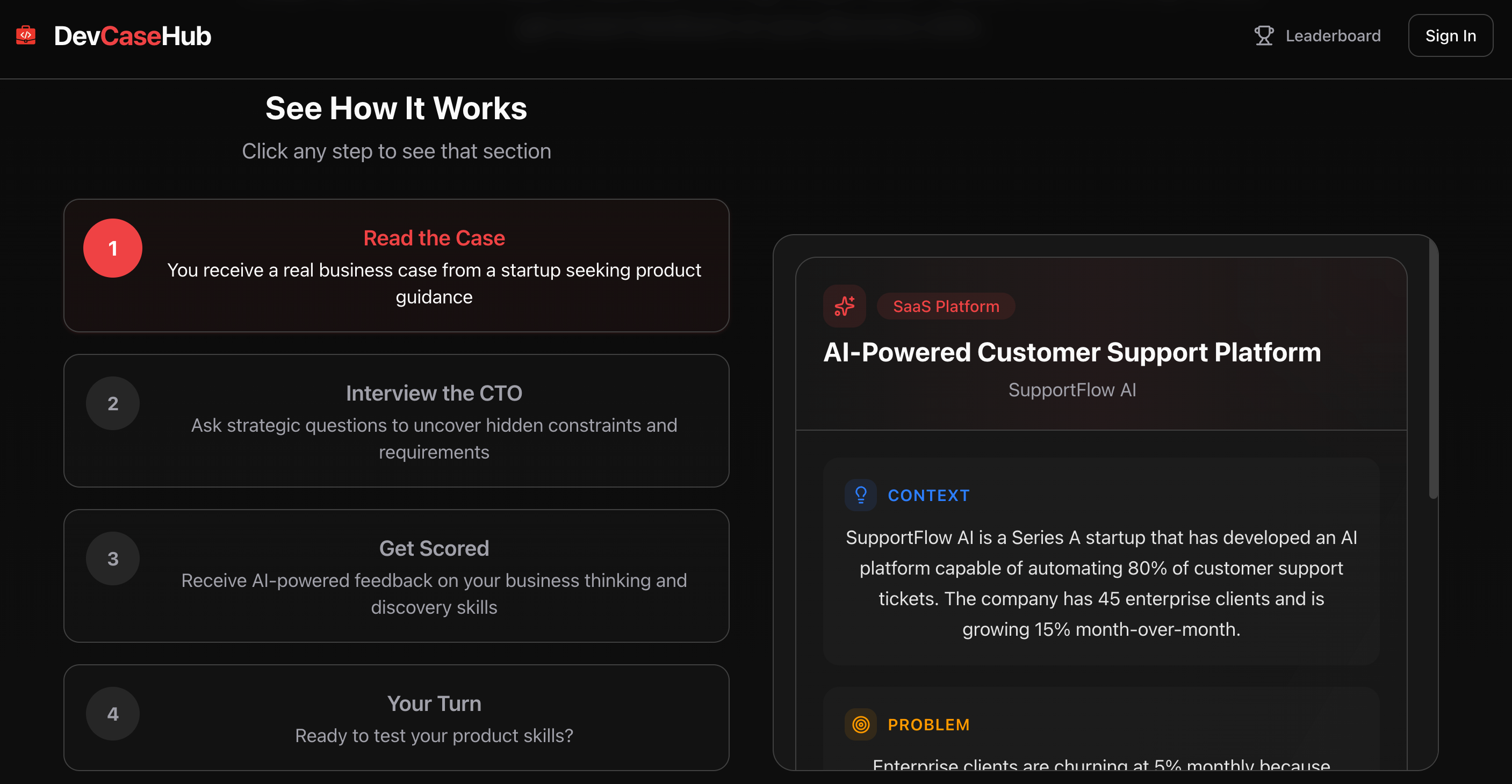
Task: Click the step 4 number circle
Action: click(113, 714)
